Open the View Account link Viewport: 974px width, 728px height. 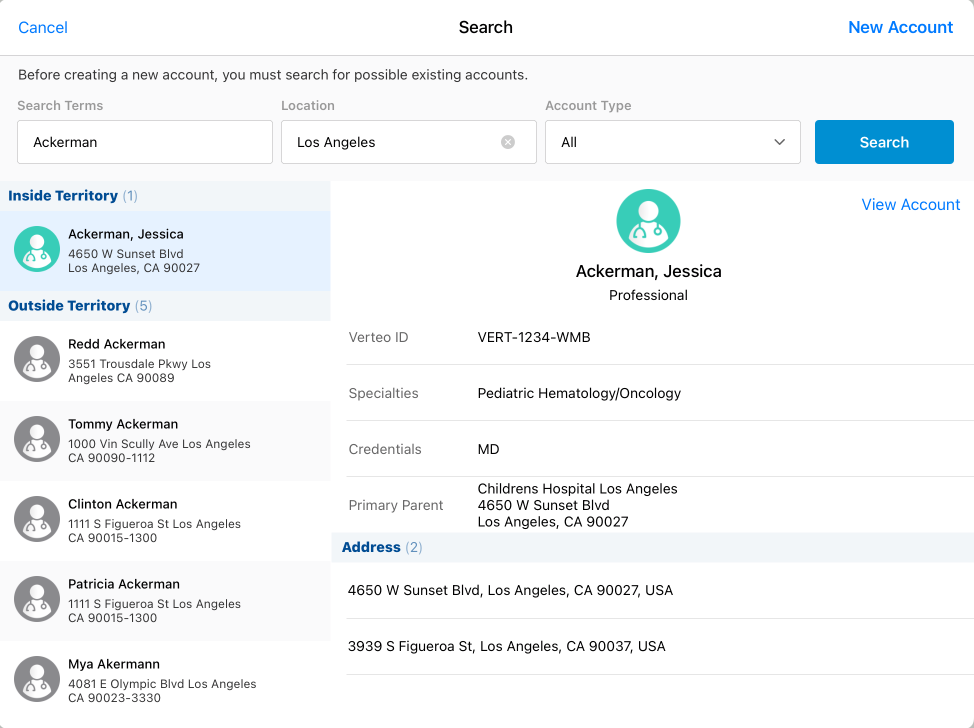(x=910, y=204)
